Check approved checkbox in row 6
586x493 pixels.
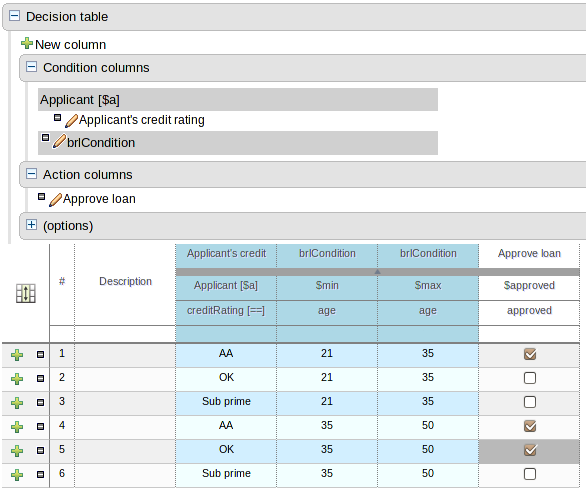[x=530, y=474]
